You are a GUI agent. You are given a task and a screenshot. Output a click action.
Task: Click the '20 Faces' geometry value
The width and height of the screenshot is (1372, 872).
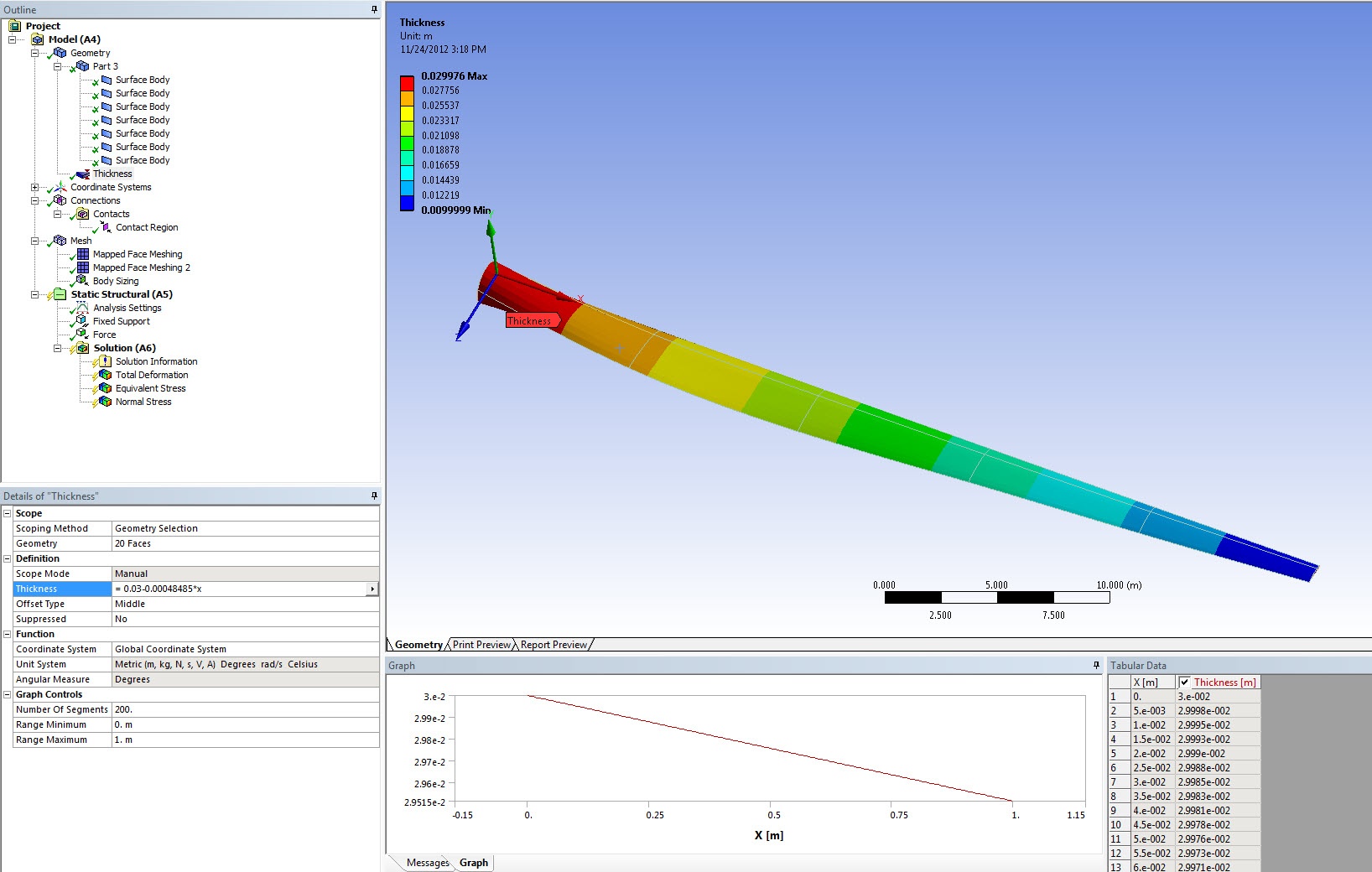tap(245, 543)
